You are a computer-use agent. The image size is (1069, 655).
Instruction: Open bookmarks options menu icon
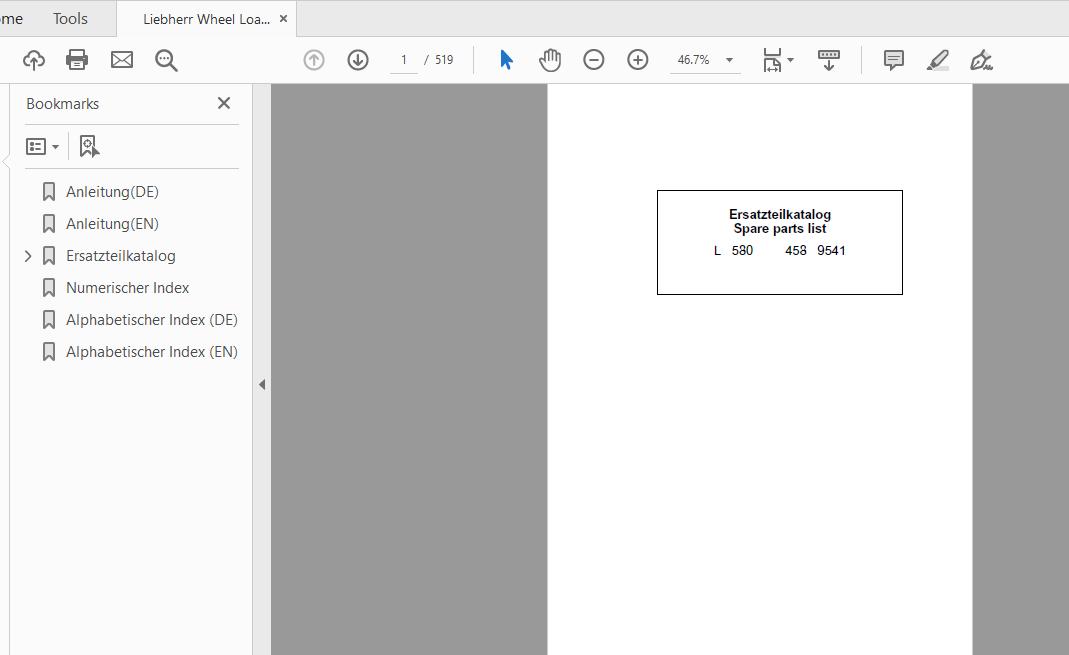42,147
